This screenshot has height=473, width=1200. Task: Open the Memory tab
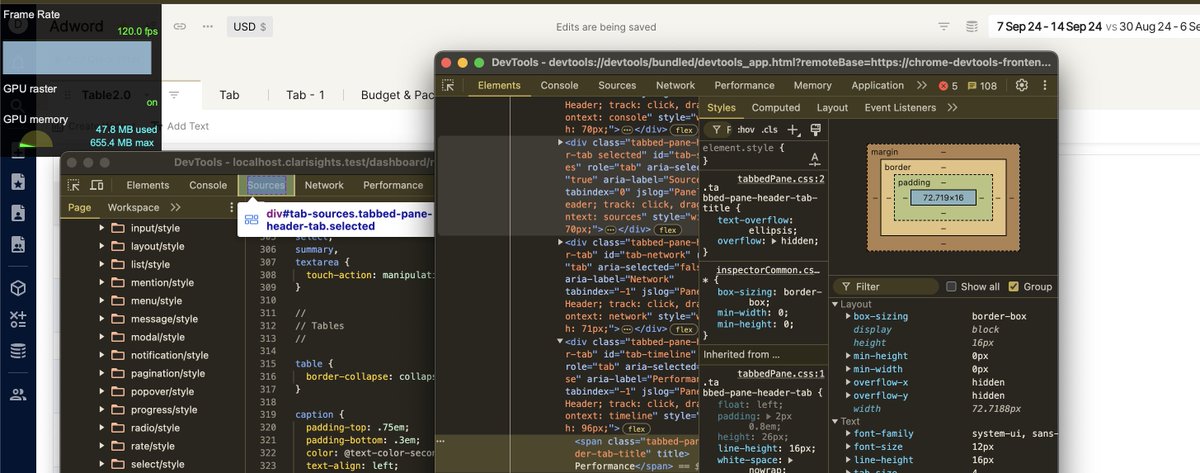(812, 86)
